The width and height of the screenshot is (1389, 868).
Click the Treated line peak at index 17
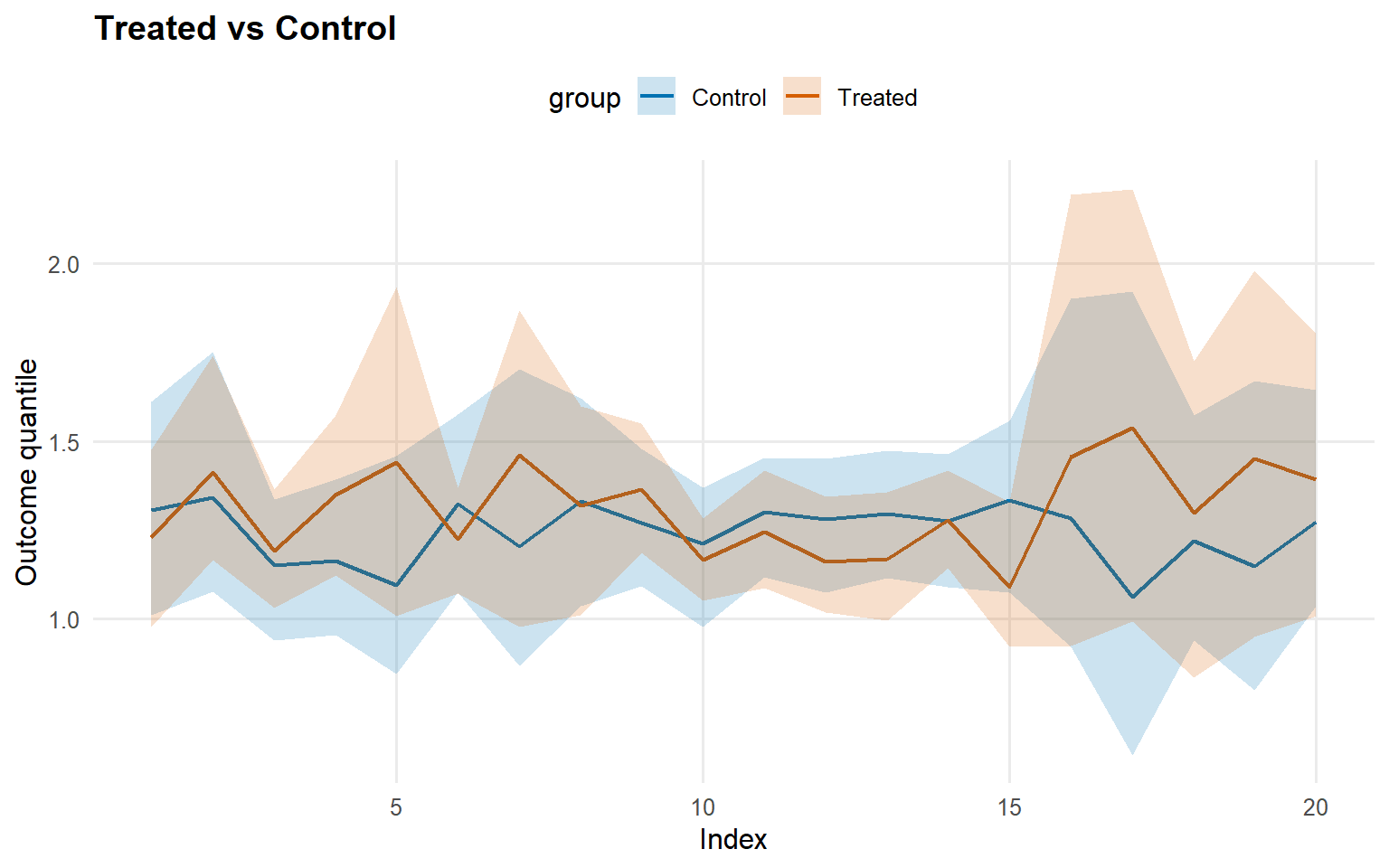[x=1132, y=428]
